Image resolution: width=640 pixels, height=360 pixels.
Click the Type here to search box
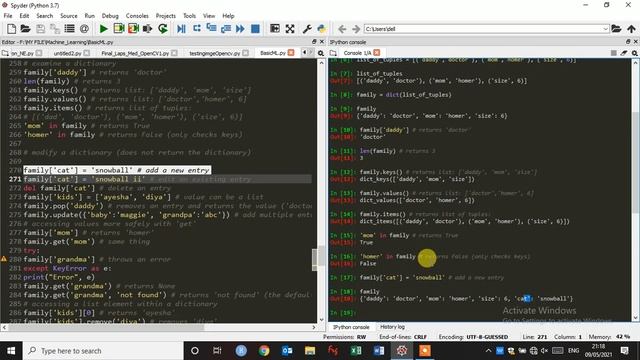(103, 351)
